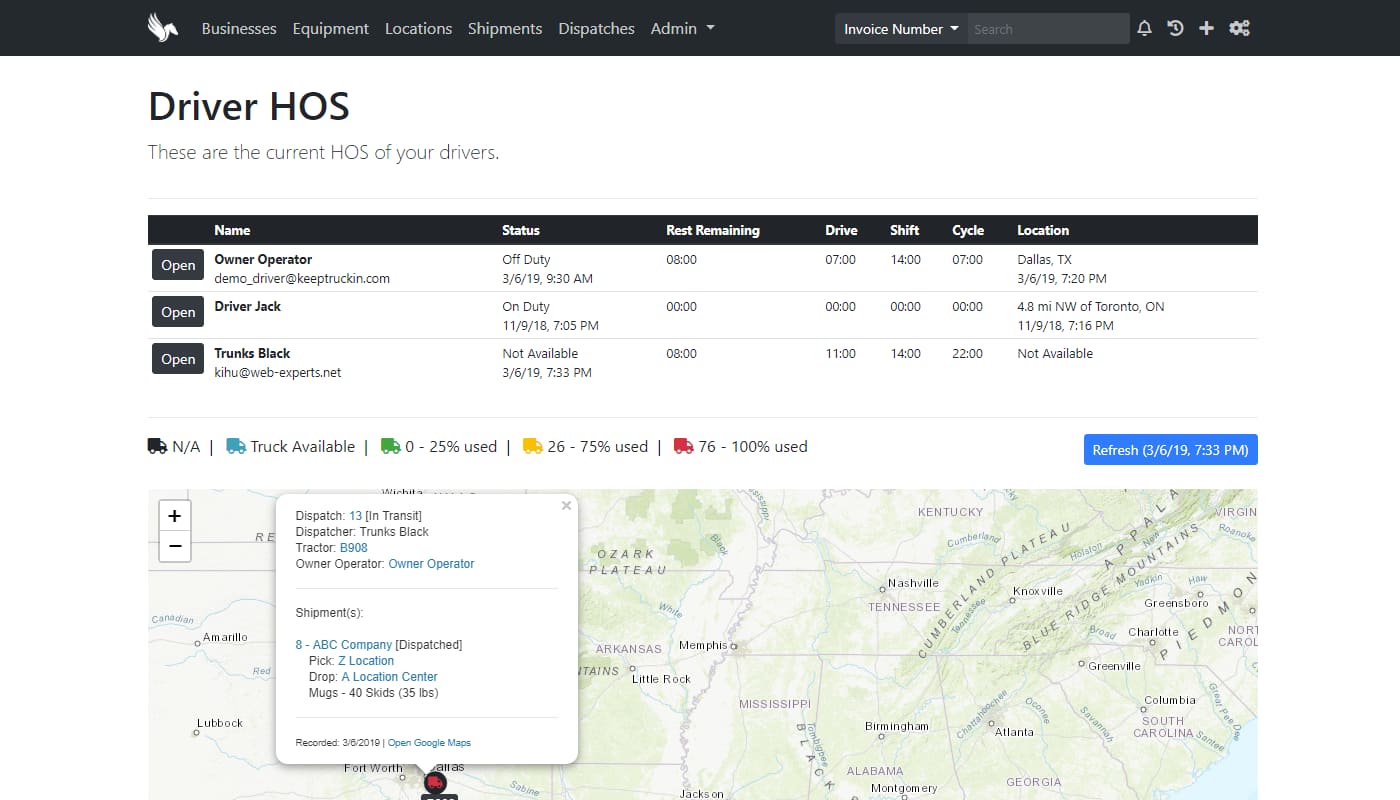Click the Status column header
This screenshot has width=1400, height=800.
pyautogui.click(x=520, y=230)
